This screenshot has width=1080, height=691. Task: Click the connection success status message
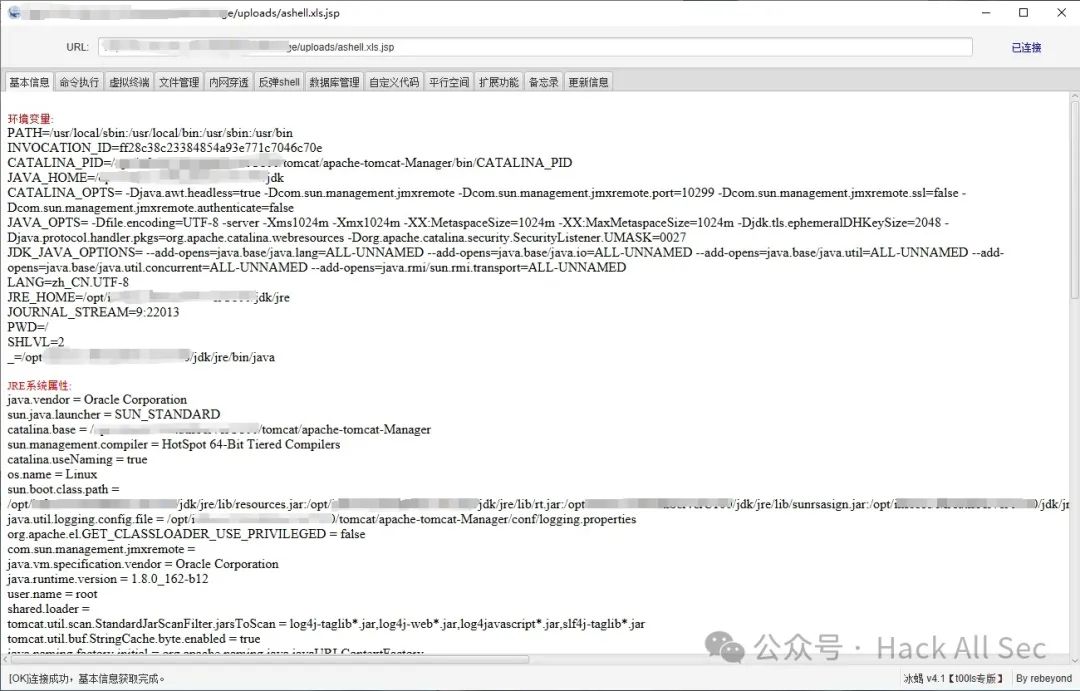87,679
